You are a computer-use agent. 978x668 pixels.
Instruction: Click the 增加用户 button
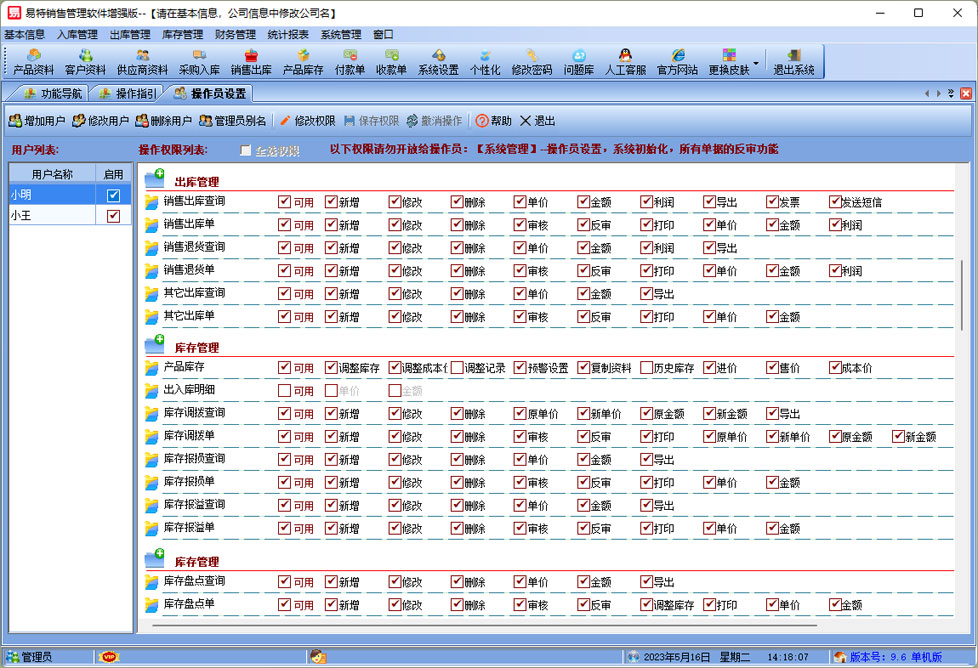37,121
